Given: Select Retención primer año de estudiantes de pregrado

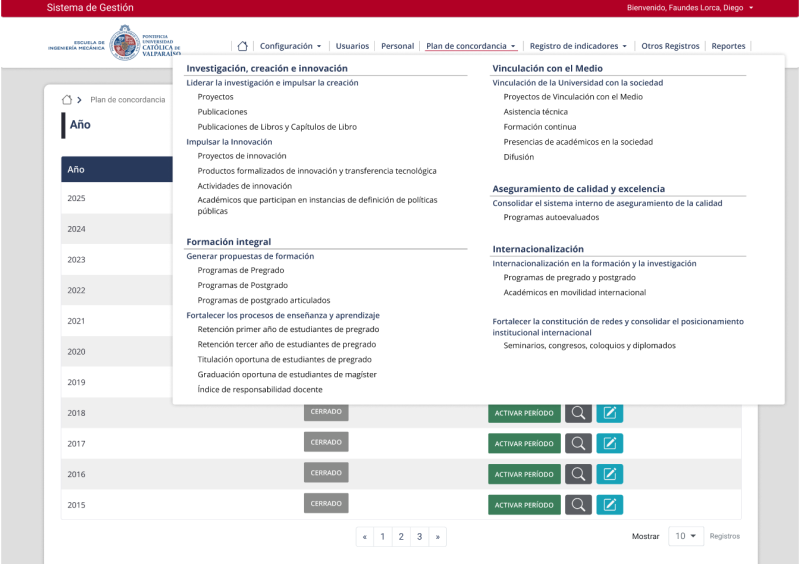Looking at the screenshot, I should pos(288,329).
